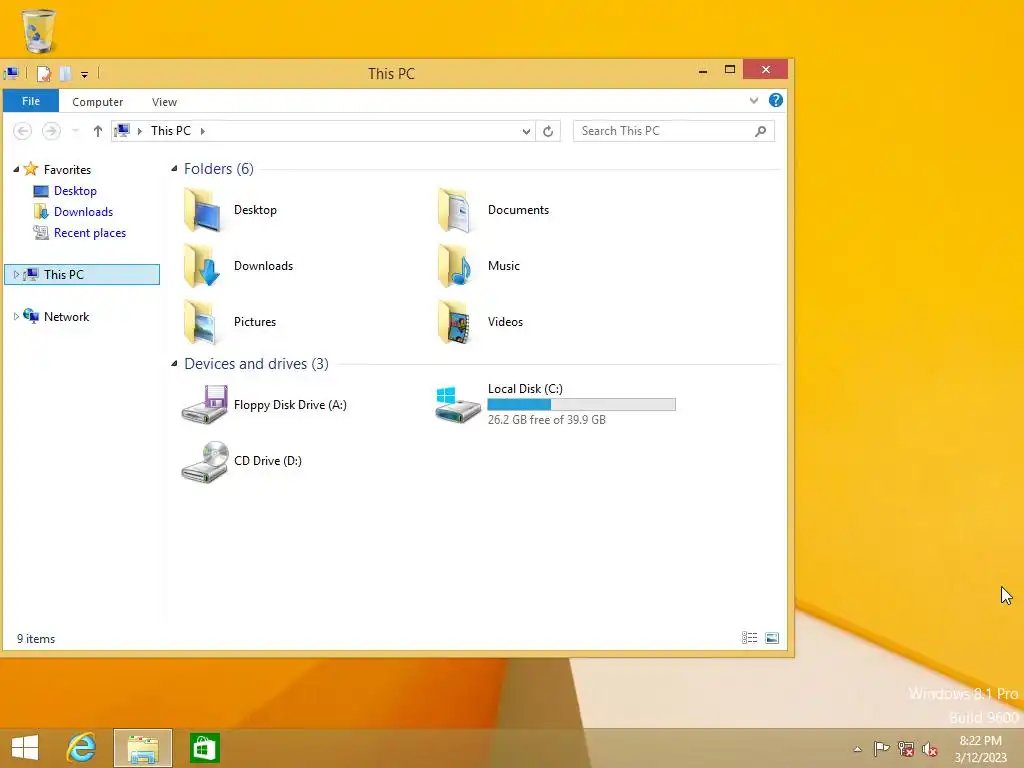
Task: Click the '9 items' status bar text
Action: click(36, 639)
